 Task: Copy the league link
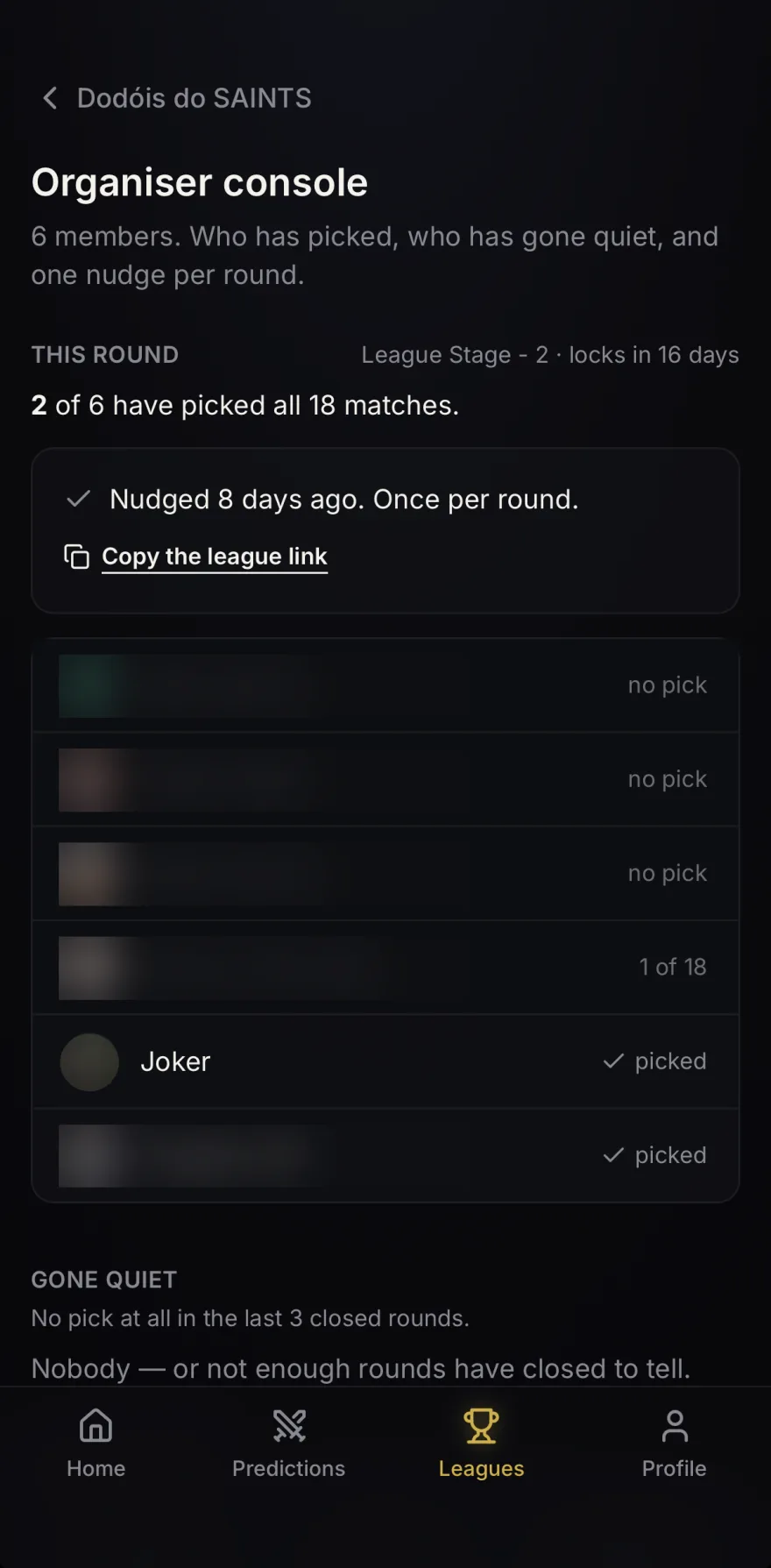pyautogui.click(x=215, y=557)
